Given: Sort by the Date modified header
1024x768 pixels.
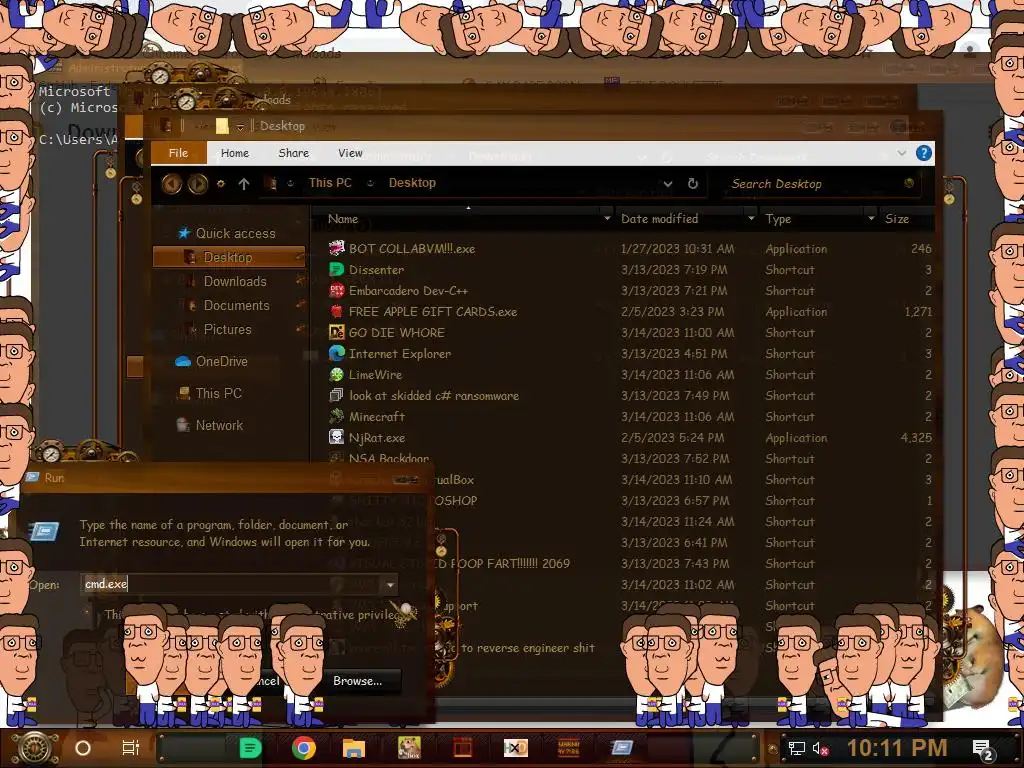Looking at the screenshot, I should click(x=660, y=219).
